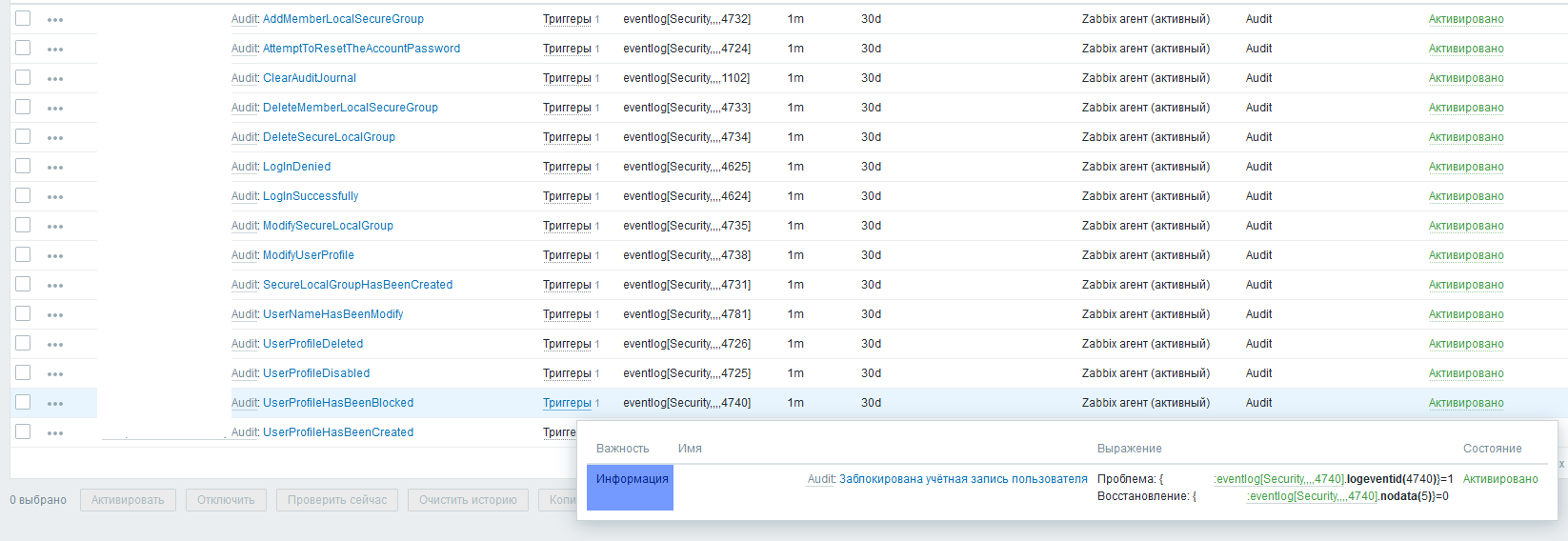Open eventlog[Security,,,,4740] link in recovery expression

click(1313, 496)
